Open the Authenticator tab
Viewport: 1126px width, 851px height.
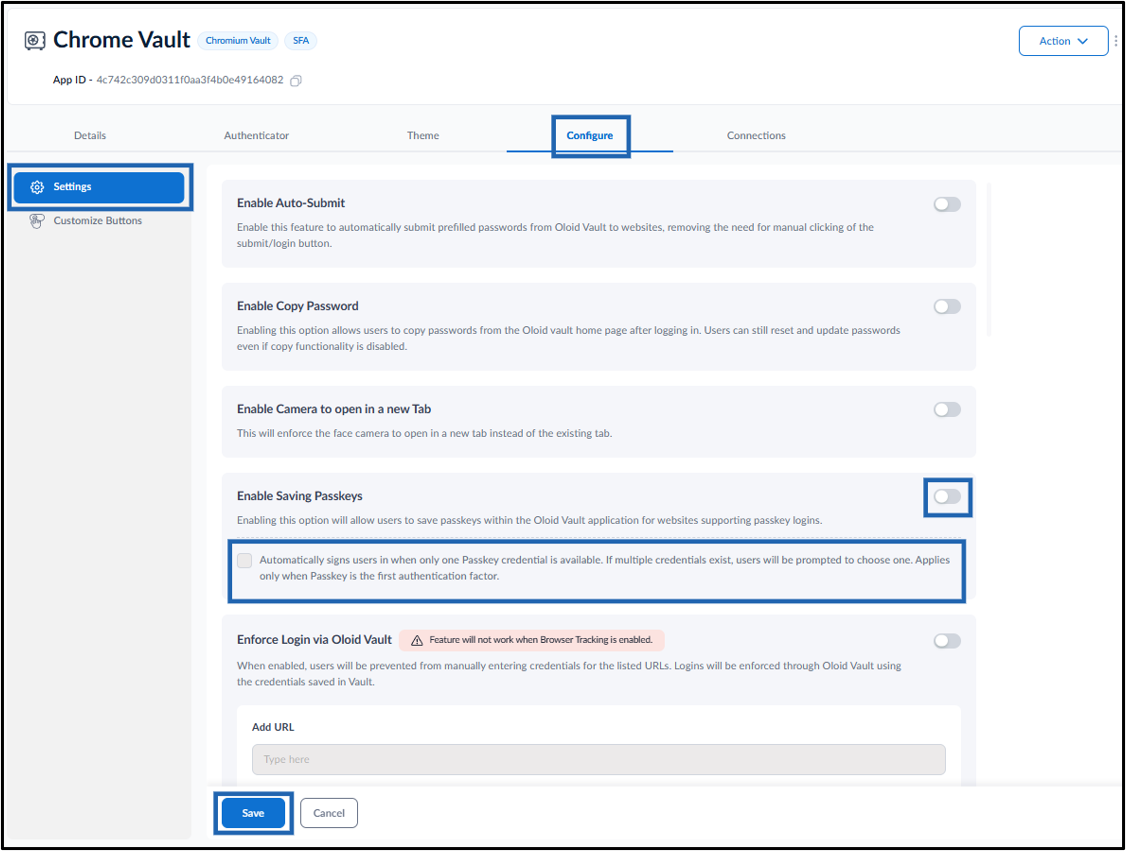256,135
